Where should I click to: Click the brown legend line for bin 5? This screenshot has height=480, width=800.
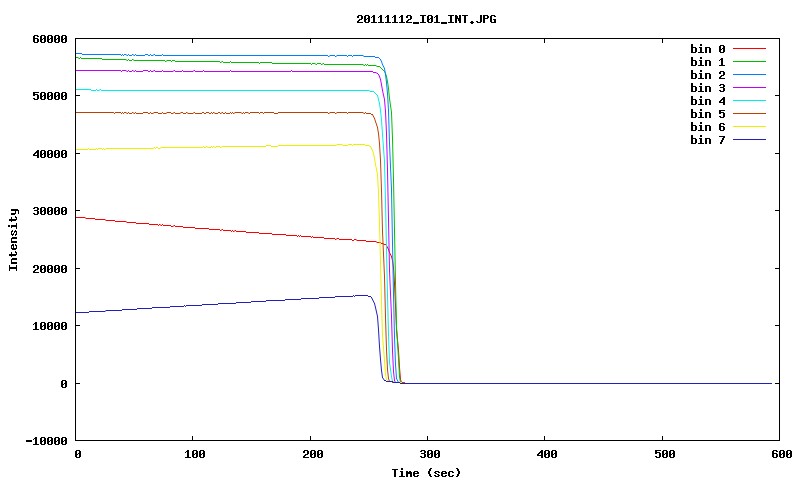(x=749, y=114)
